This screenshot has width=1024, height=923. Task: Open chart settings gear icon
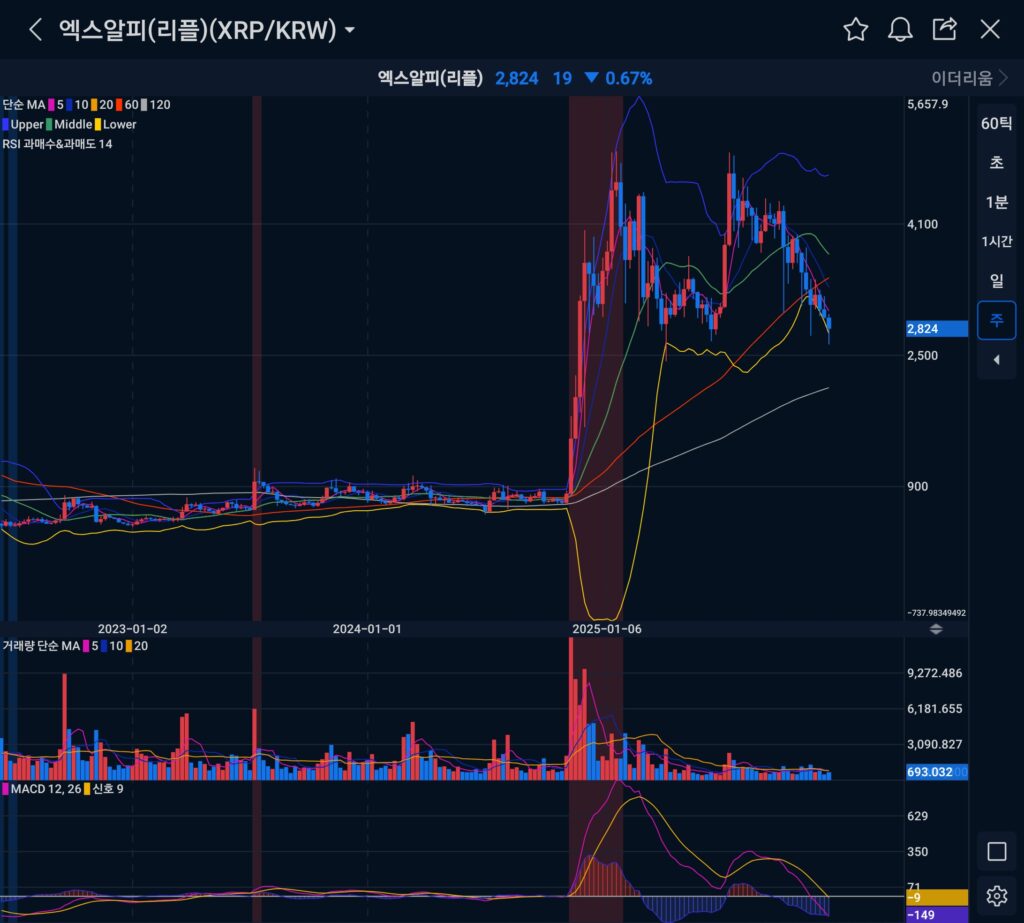click(x=996, y=895)
